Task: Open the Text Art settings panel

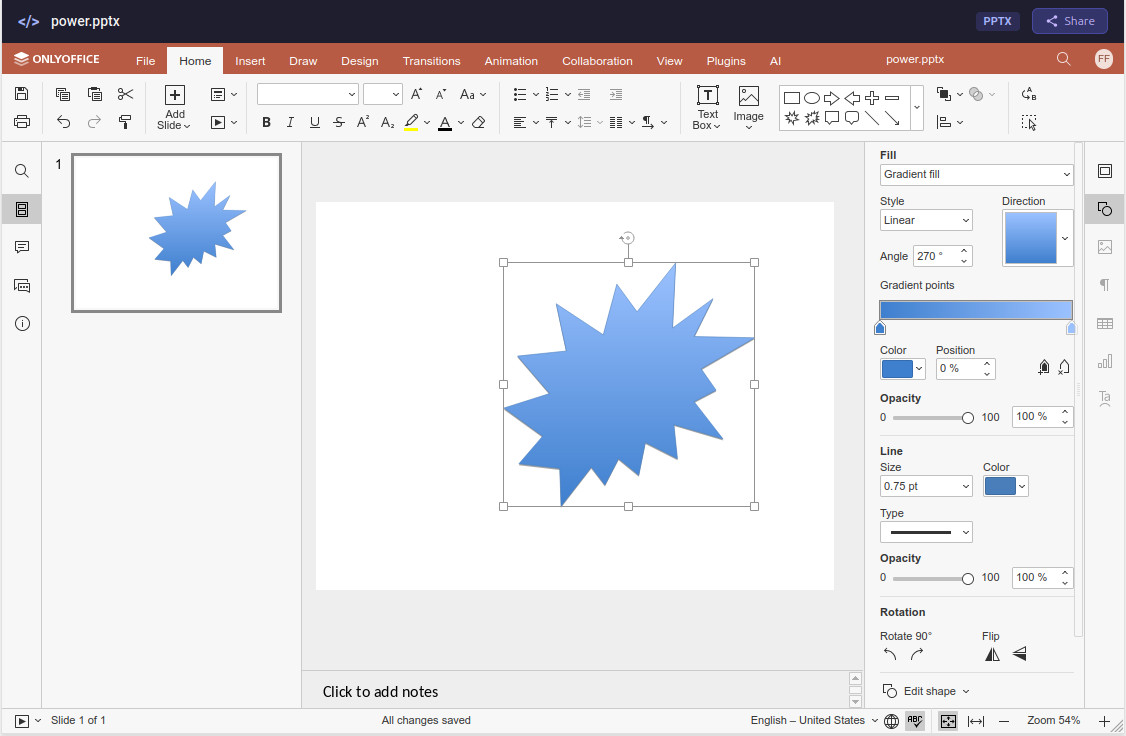Action: coord(1104,399)
